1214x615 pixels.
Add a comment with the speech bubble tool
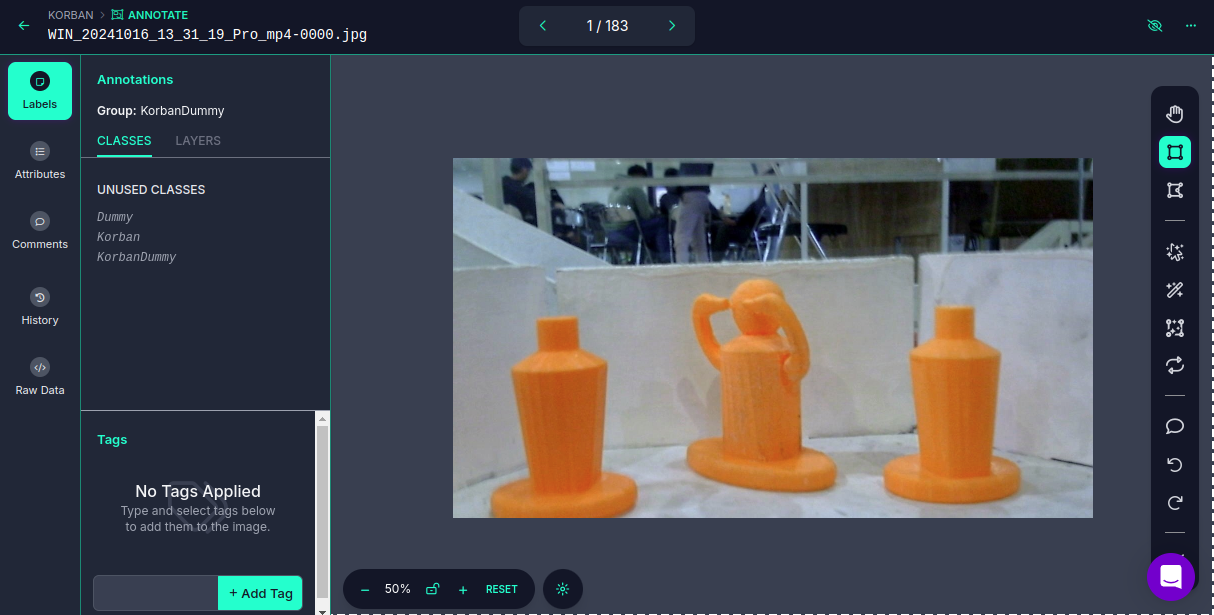(x=1175, y=427)
